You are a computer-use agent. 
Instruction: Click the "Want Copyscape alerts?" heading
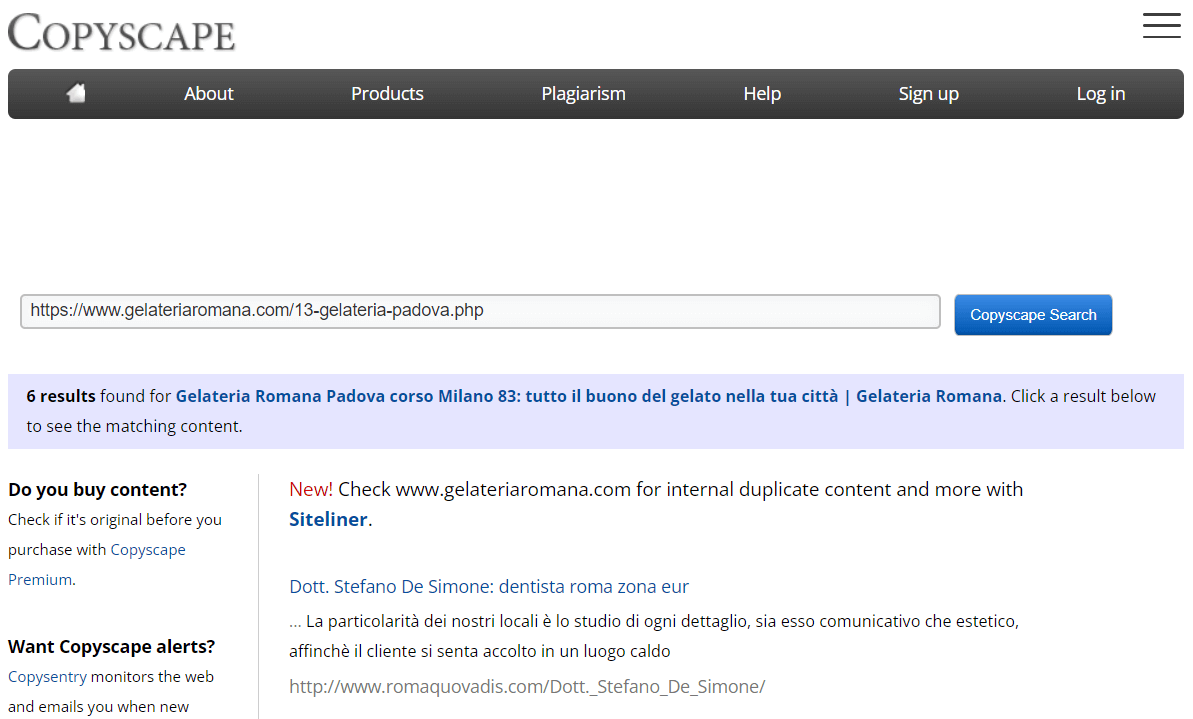pos(112,647)
